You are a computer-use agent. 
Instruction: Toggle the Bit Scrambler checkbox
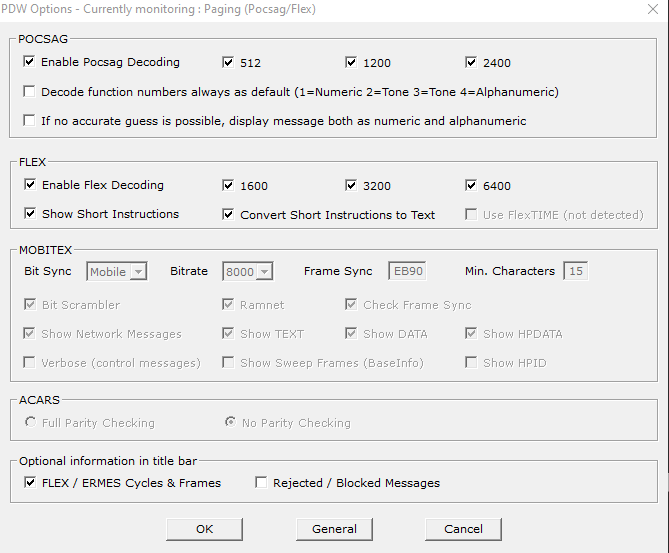click(x=30, y=304)
